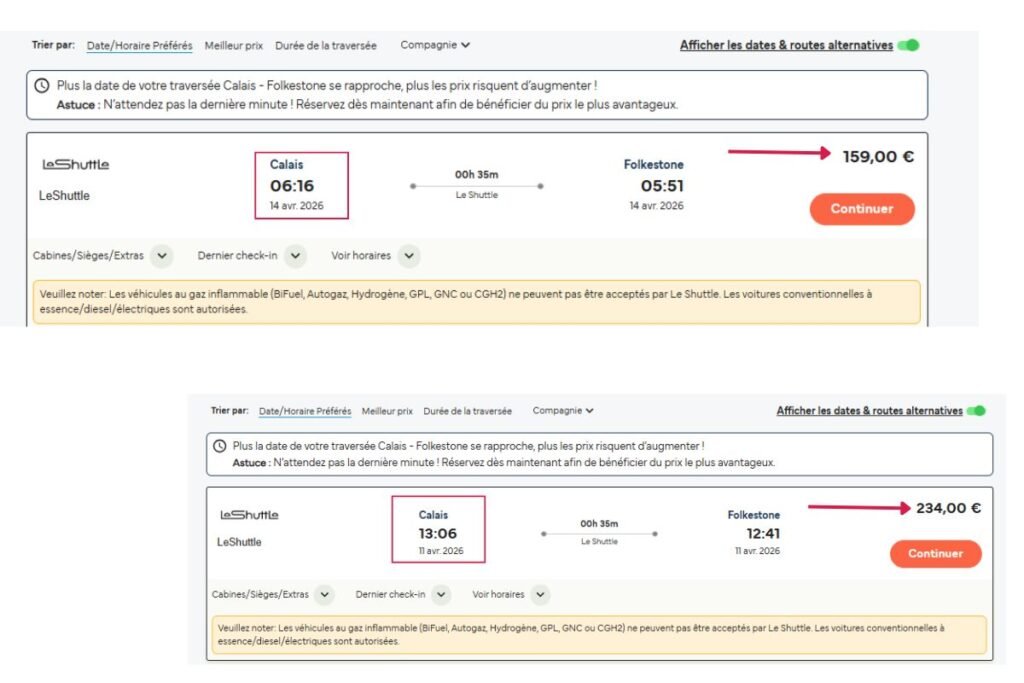Click the clock icon above the 159,00 € offer
This screenshot has width=1024, height=683.
tap(44, 87)
